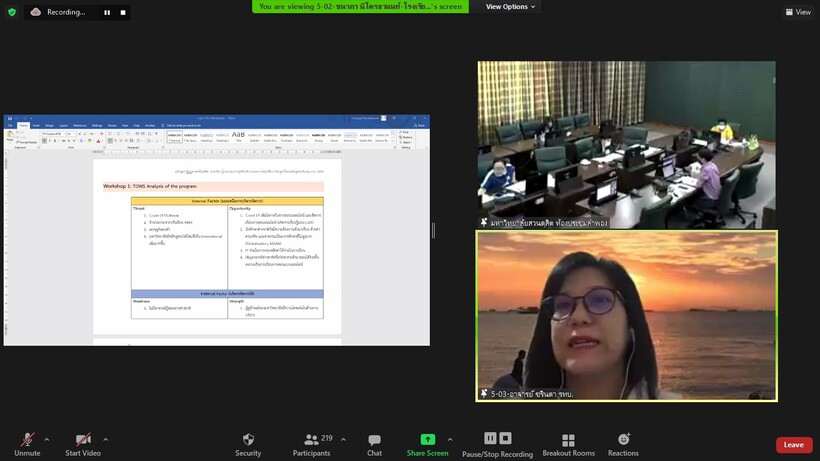The height and width of the screenshot is (461, 820).
Task: Click the red font color button in Word
Action: pos(98,141)
